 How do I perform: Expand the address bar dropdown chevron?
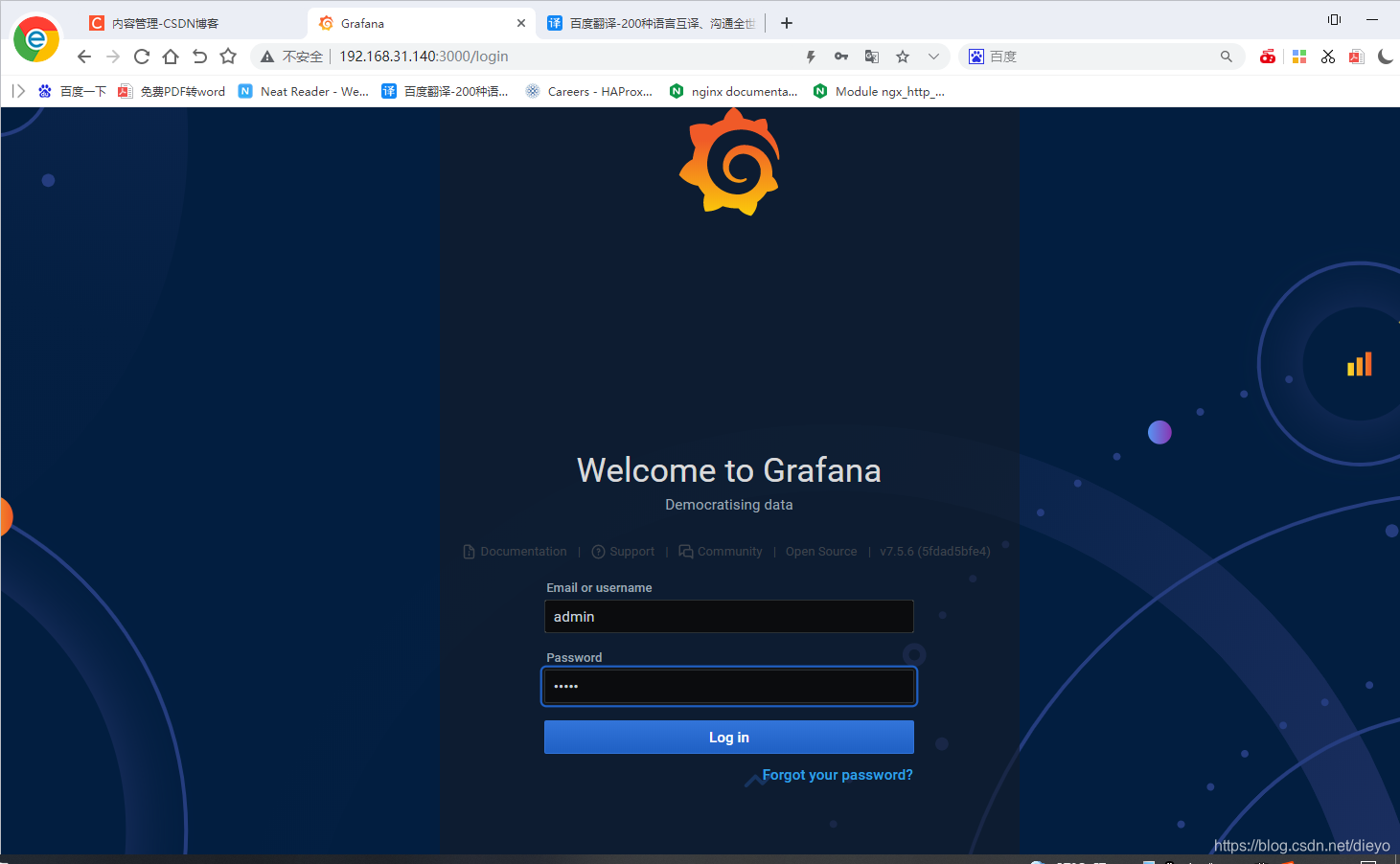(x=933, y=57)
